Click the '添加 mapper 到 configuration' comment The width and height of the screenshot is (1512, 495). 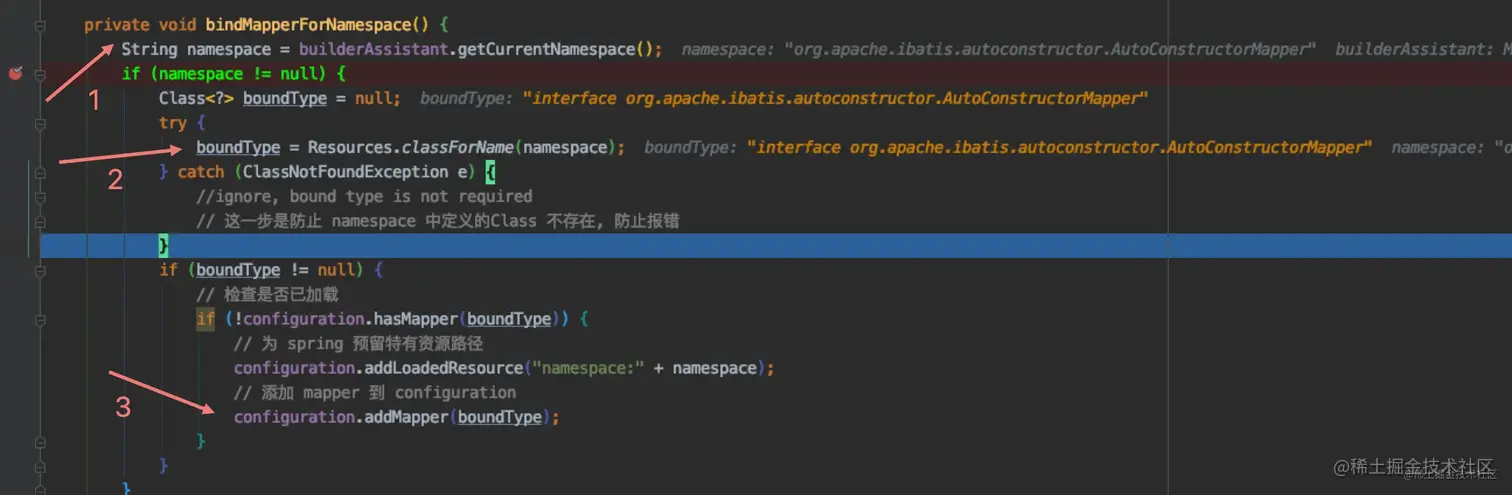pos(375,392)
